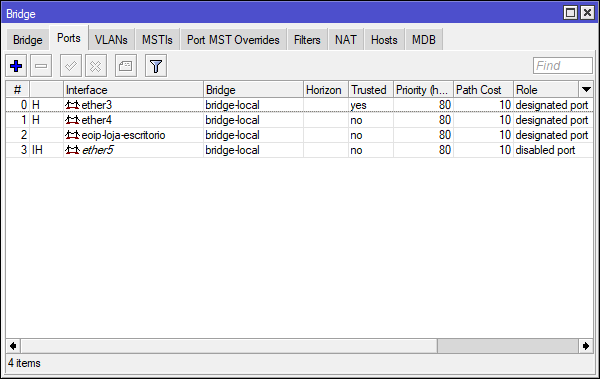Select the Ports tab
Viewport: 600px width, 379px height.
pyautogui.click(x=69, y=38)
